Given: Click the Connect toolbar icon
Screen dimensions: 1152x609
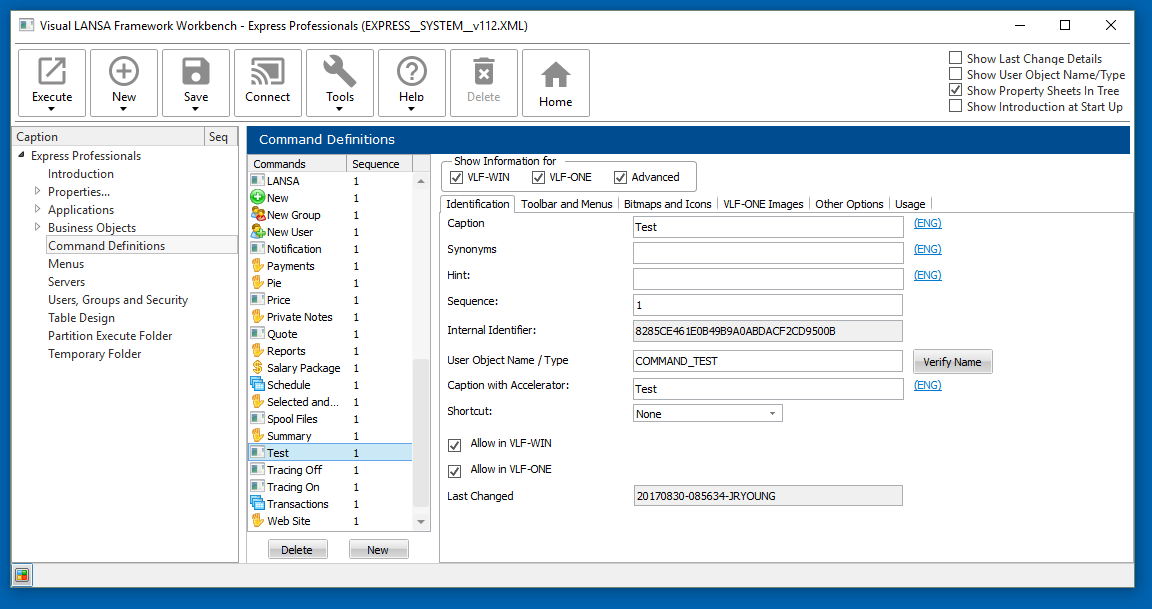Looking at the screenshot, I should coord(267,71).
